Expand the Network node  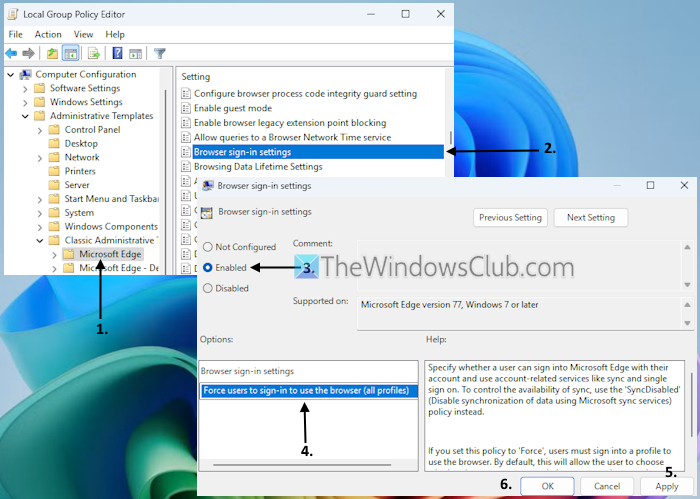click(x=40, y=158)
